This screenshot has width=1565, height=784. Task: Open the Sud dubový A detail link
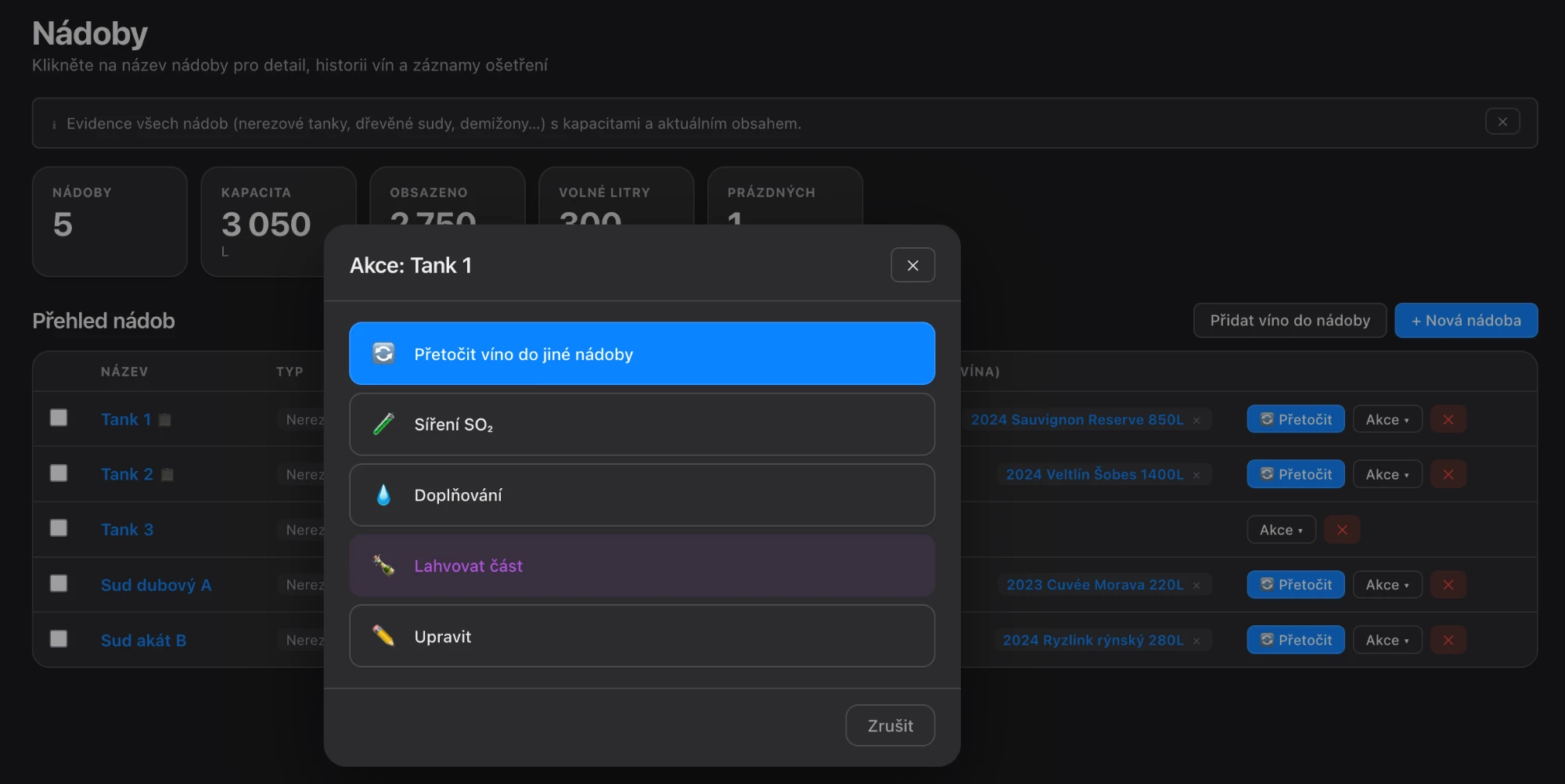[x=156, y=585]
